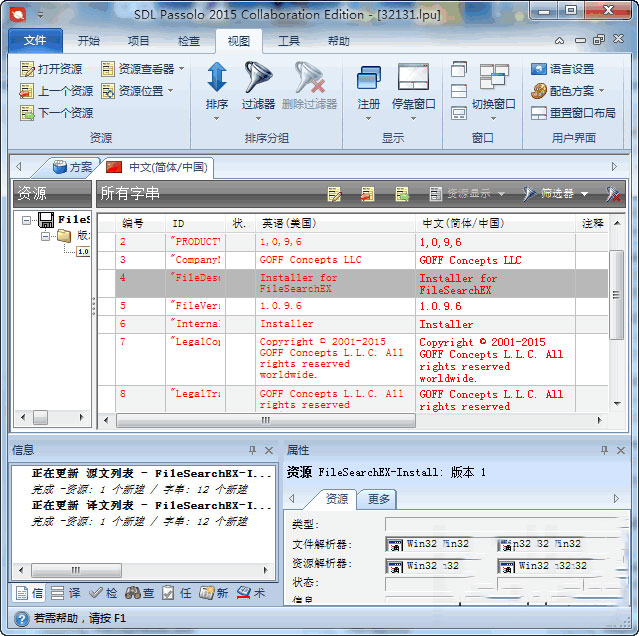Switch to the 项目 ribbon tab

coord(139,41)
